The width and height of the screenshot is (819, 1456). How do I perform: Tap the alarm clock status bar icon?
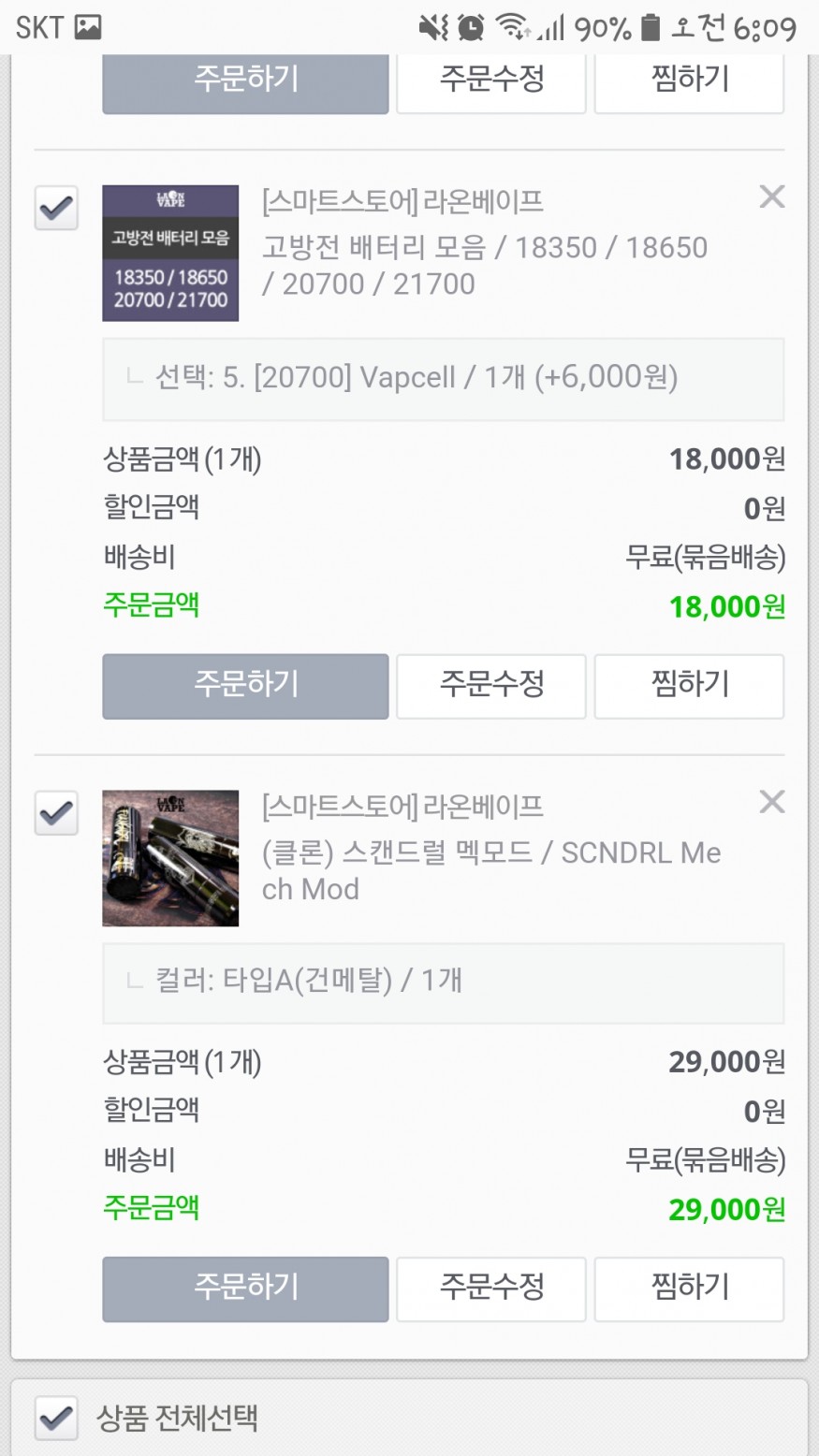[471, 28]
